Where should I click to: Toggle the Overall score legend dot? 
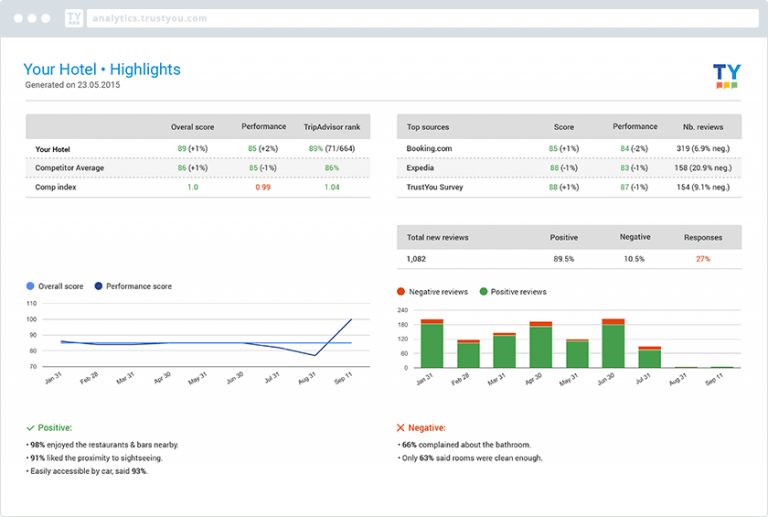coord(30,286)
